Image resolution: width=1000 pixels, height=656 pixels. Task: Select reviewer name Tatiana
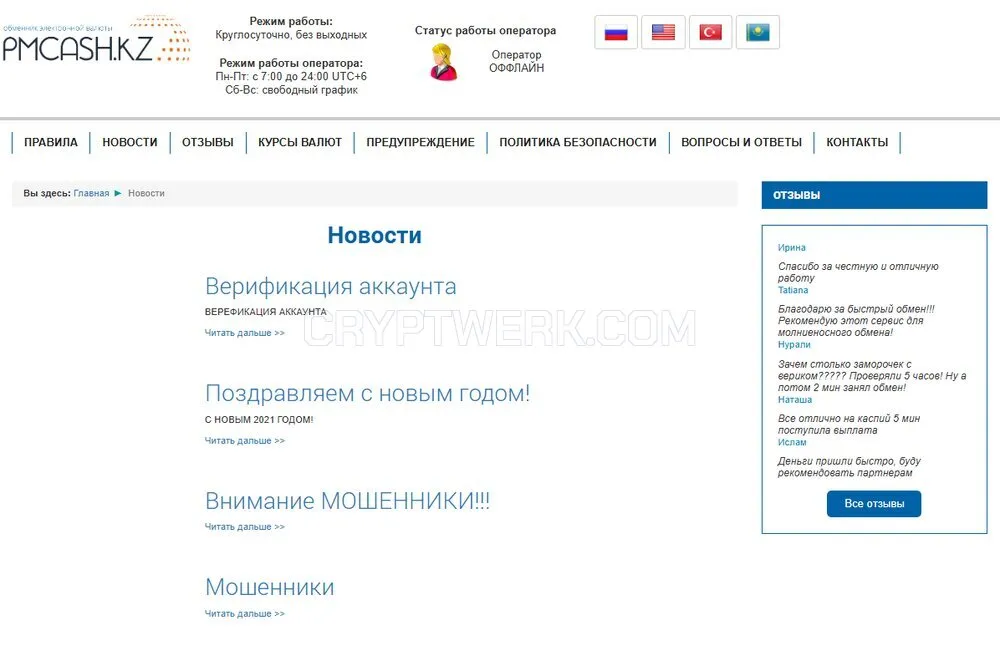coord(793,290)
